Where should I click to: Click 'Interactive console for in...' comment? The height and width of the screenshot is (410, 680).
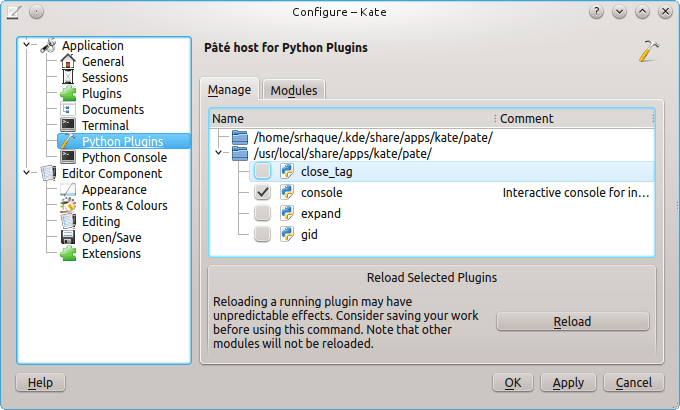coord(576,192)
